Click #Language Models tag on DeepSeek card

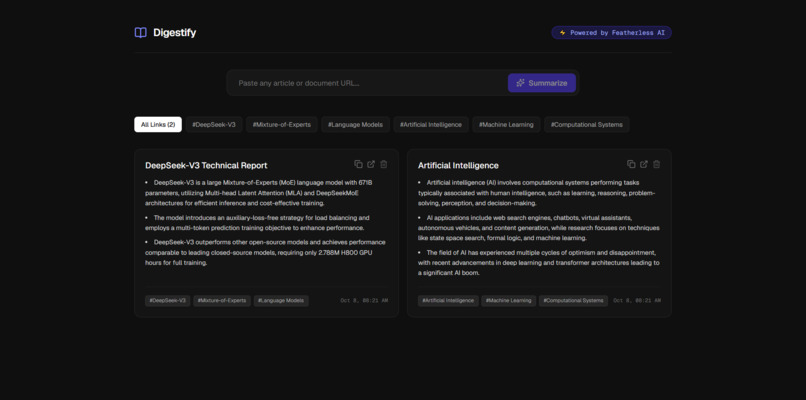point(281,301)
